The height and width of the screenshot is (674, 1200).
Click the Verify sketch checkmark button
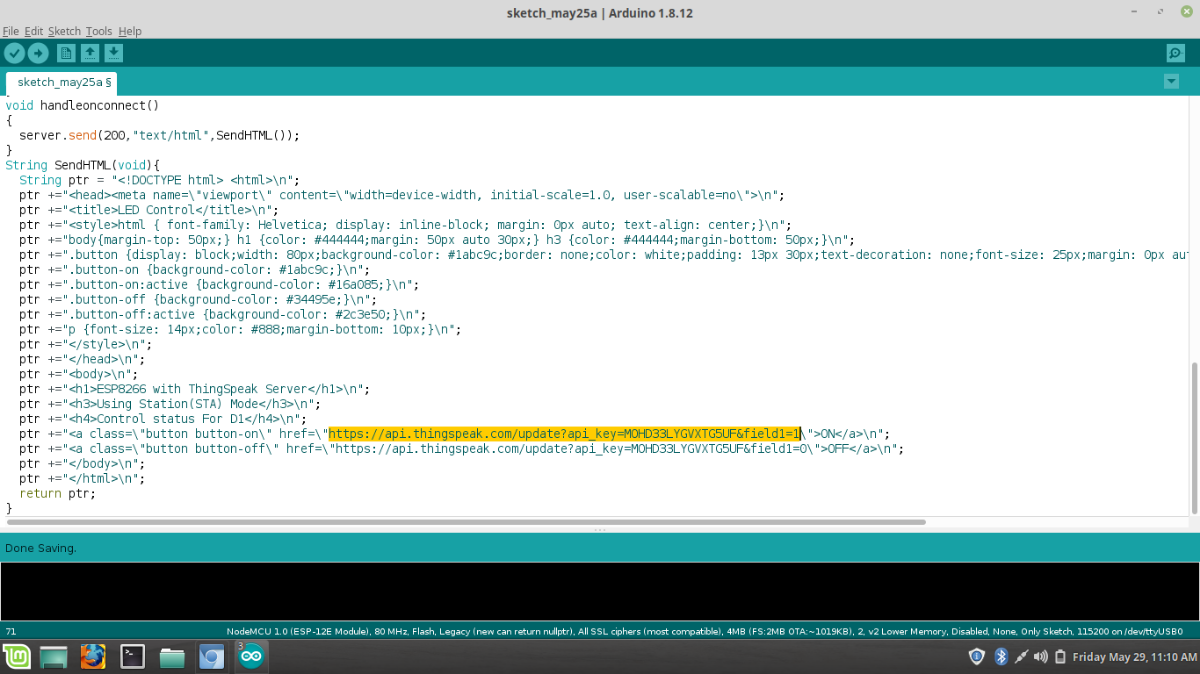[x=14, y=53]
